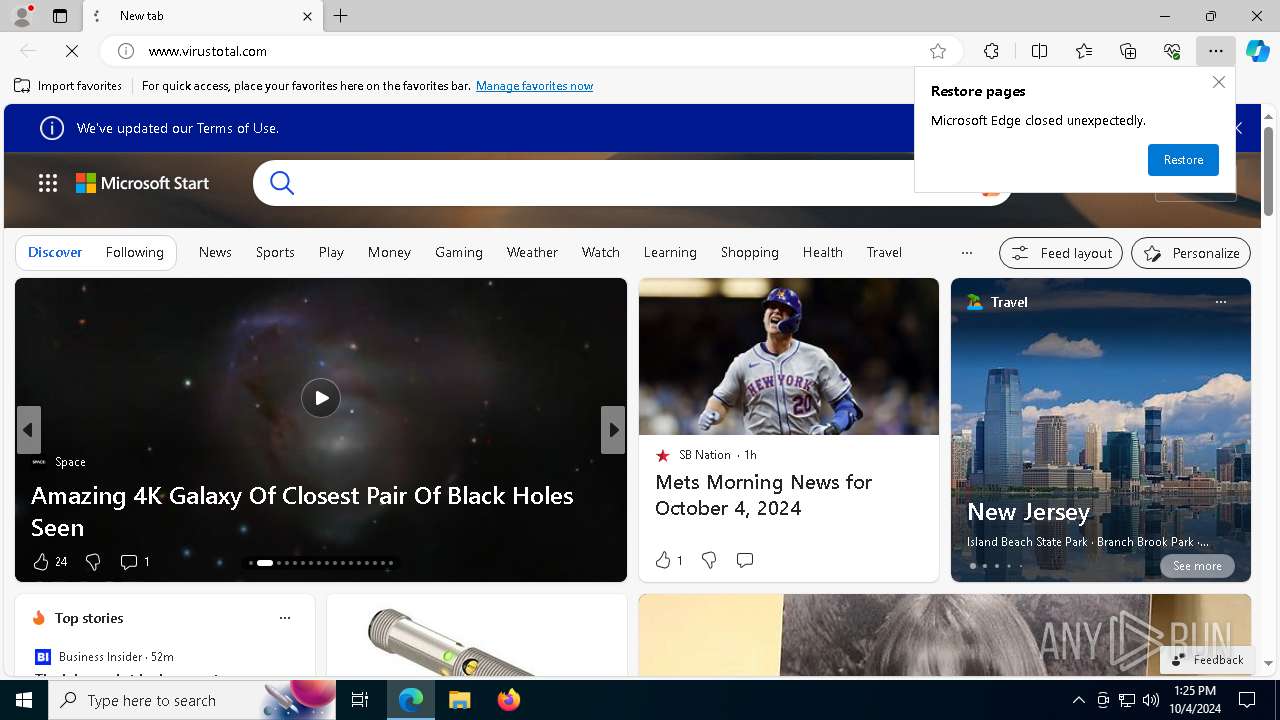1280x720 pixels.
Task: Open Microsoft app launcher grid
Action: 48,183
